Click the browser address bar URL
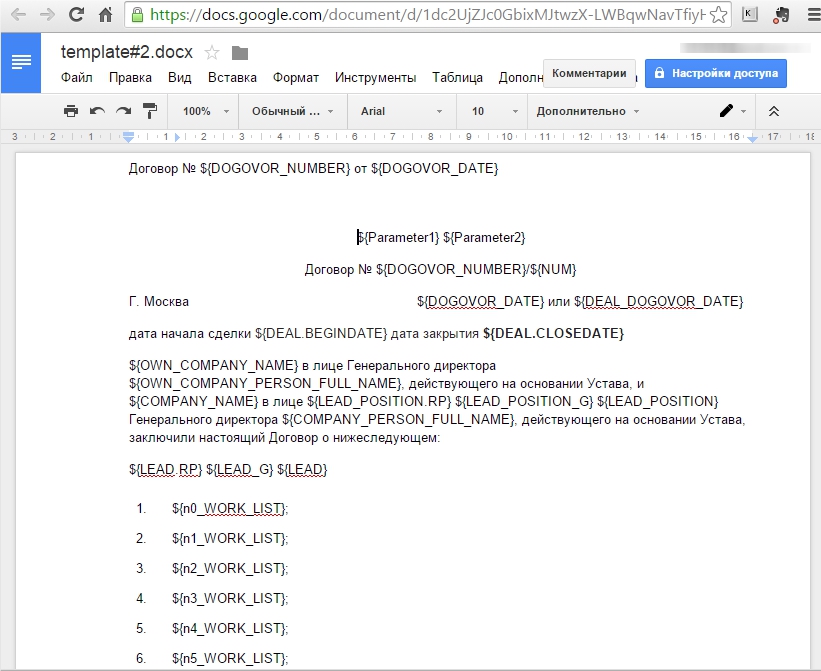Image resolution: width=821 pixels, height=671 pixels. click(x=420, y=16)
